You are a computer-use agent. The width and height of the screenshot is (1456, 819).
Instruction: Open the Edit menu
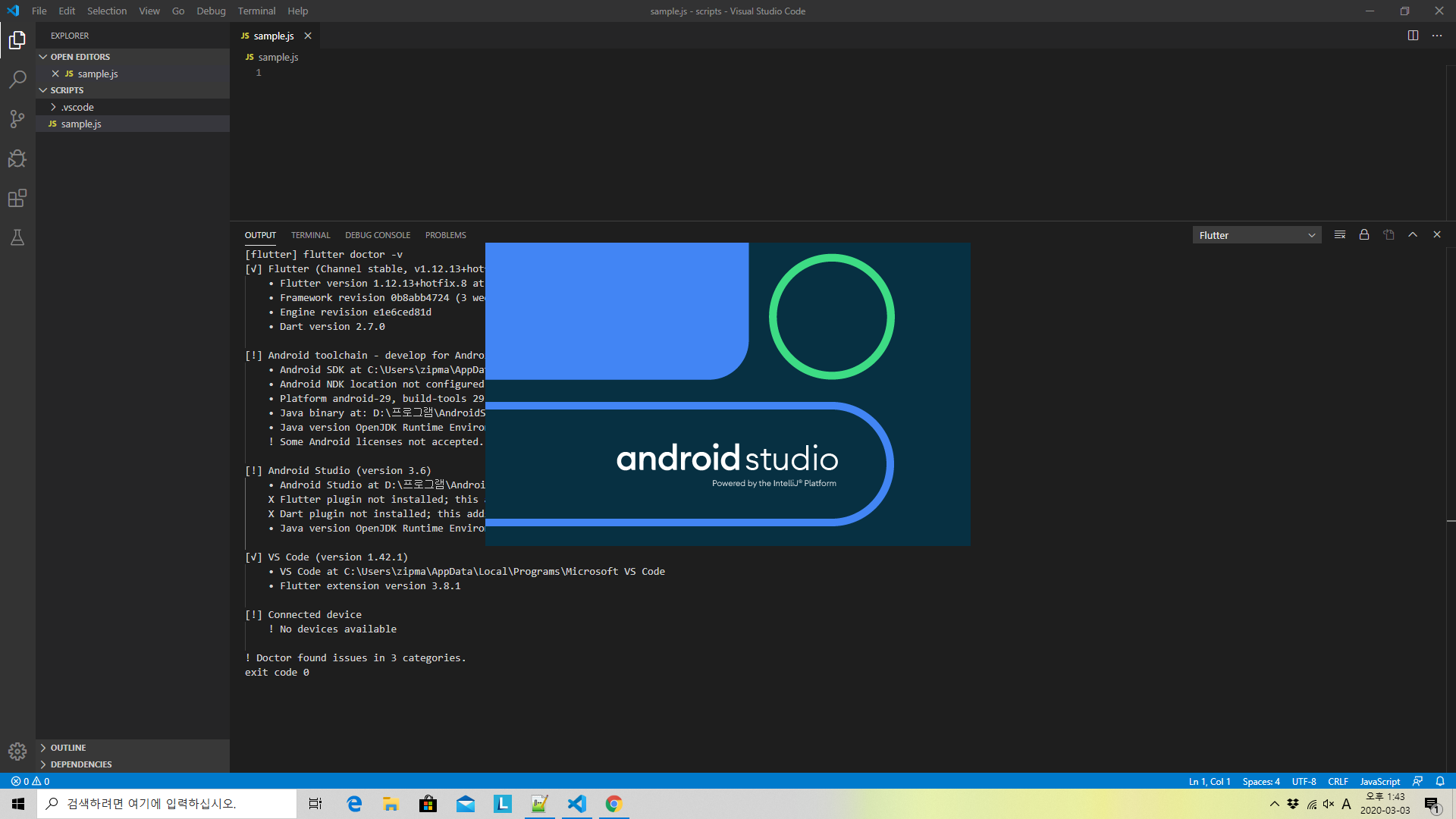67,11
